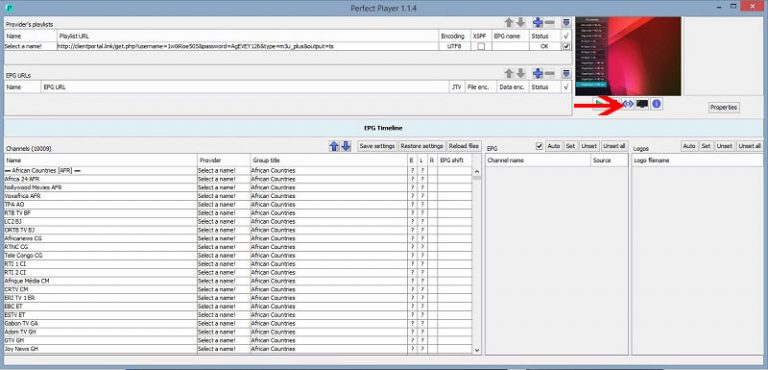The image size is (768, 370).
Task: Move EPG URL down with arrow icon
Action: point(521,74)
